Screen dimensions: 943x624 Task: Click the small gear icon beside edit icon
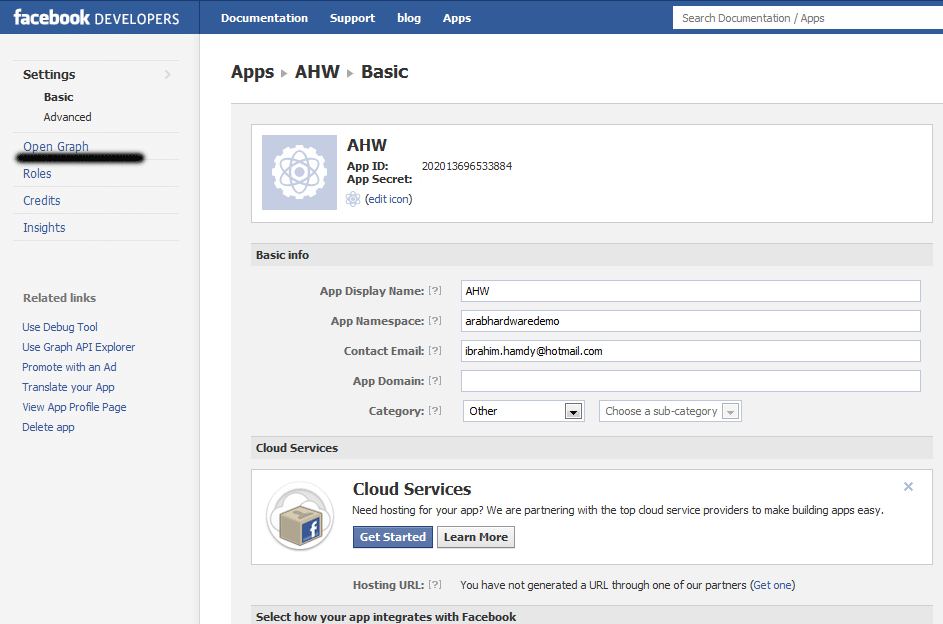coord(353,199)
